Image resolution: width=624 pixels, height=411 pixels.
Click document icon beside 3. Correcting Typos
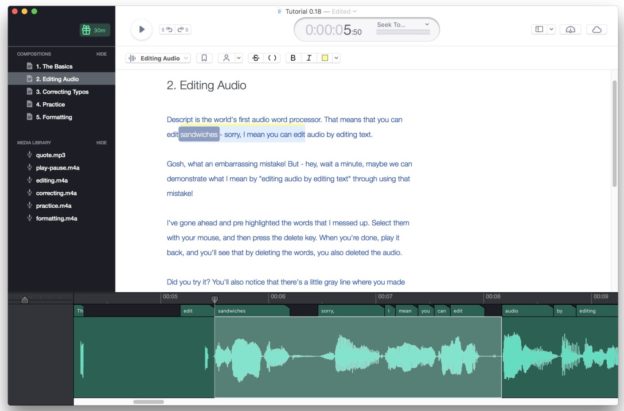tap(29, 92)
